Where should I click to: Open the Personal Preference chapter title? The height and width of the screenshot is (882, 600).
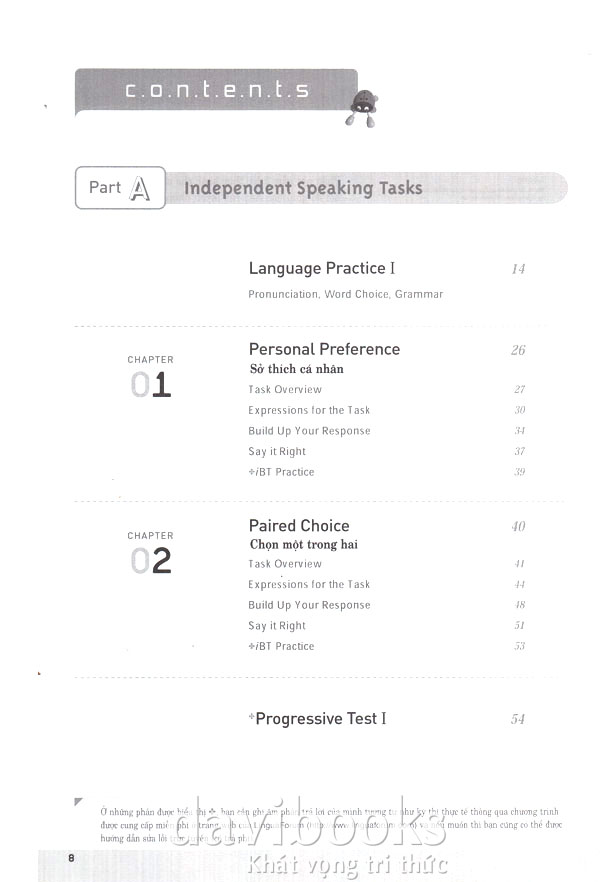pos(324,349)
